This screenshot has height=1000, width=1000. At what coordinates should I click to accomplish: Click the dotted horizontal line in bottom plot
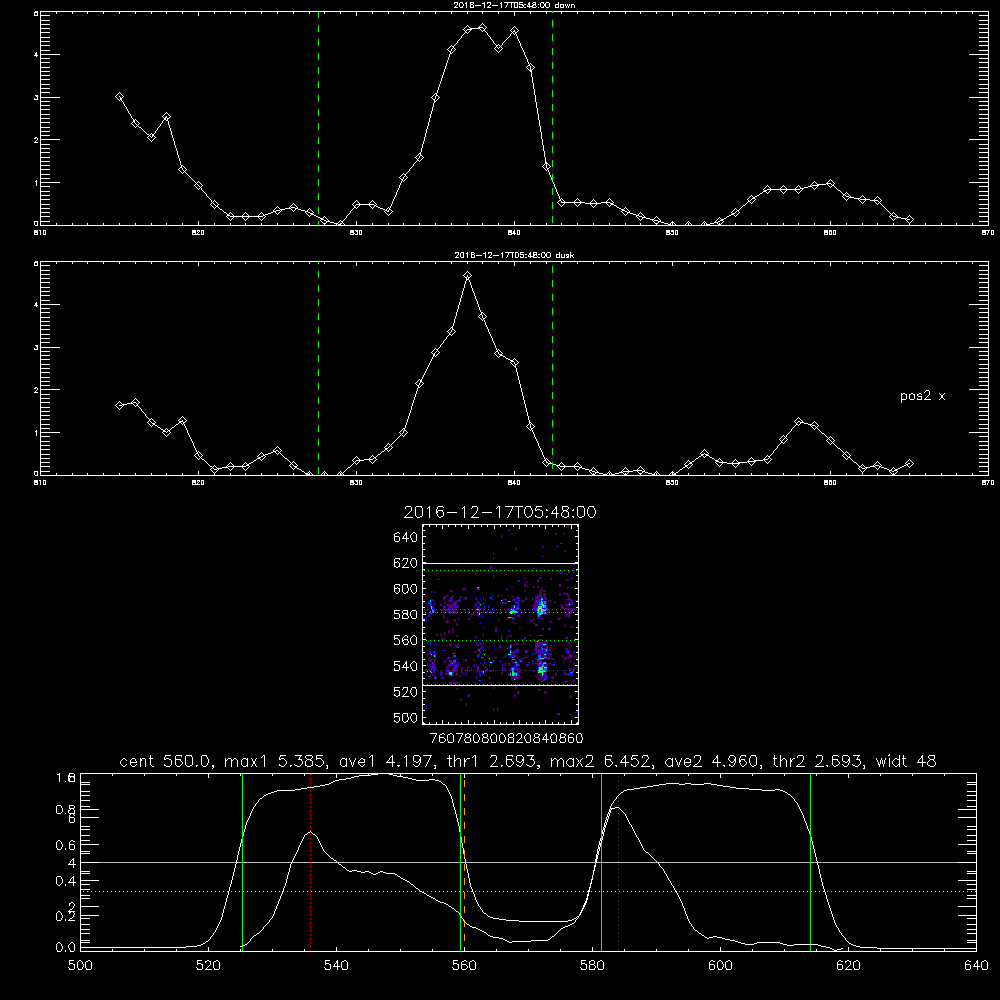pos(528,891)
